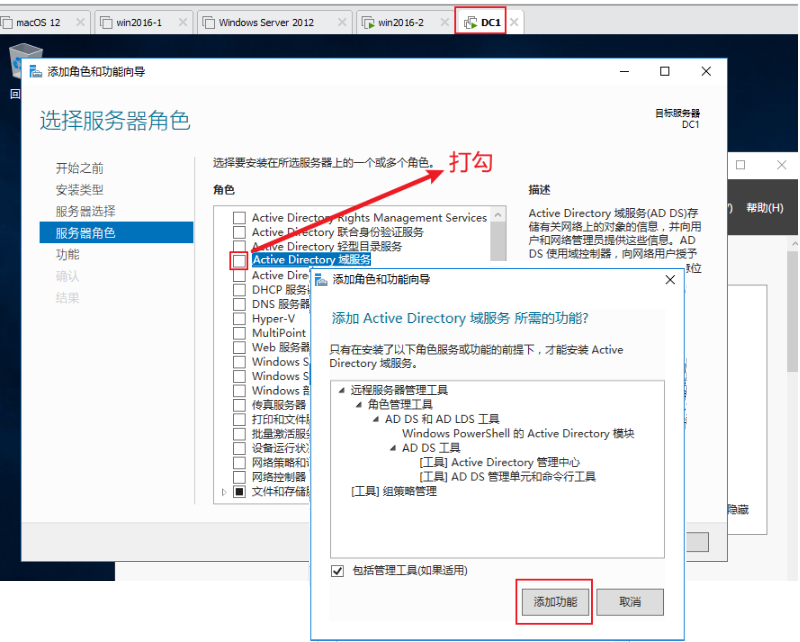Check the DNS 服务器 role
This screenshot has height=642, width=800.
coord(239,304)
